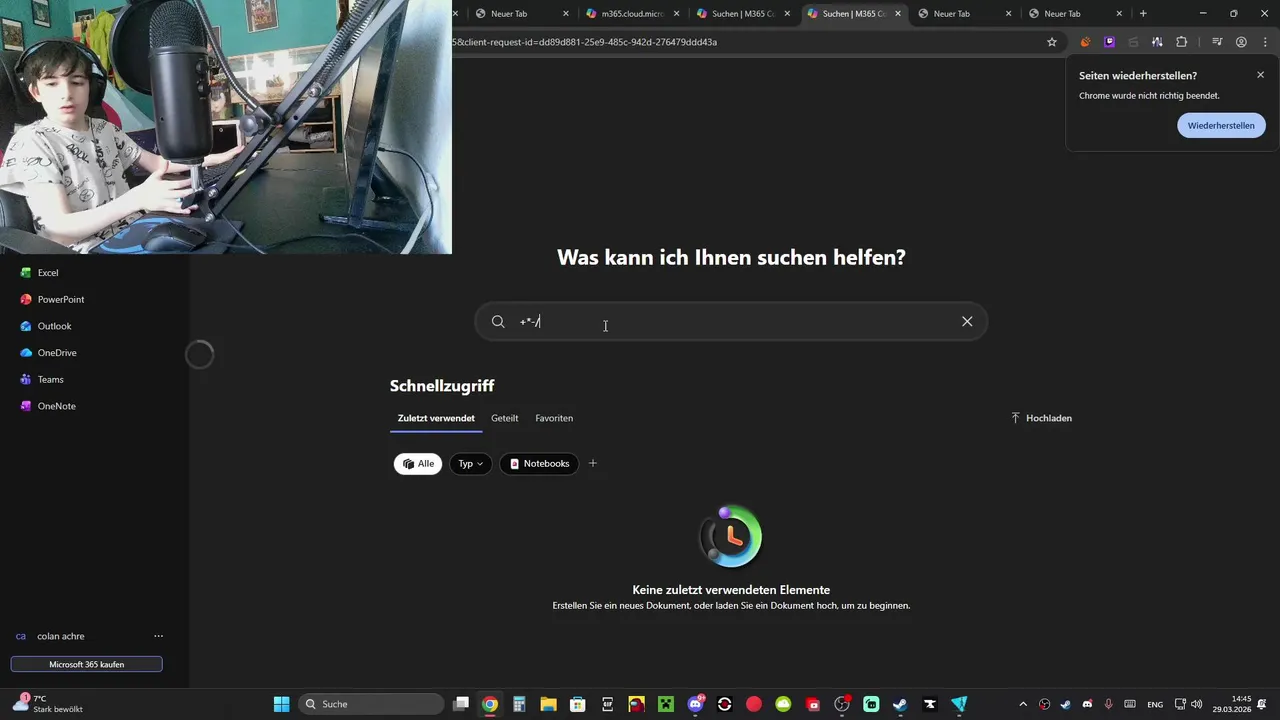Viewport: 1280px width, 720px height.
Task: Expand the Typ filter dropdown
Action: 470,464
